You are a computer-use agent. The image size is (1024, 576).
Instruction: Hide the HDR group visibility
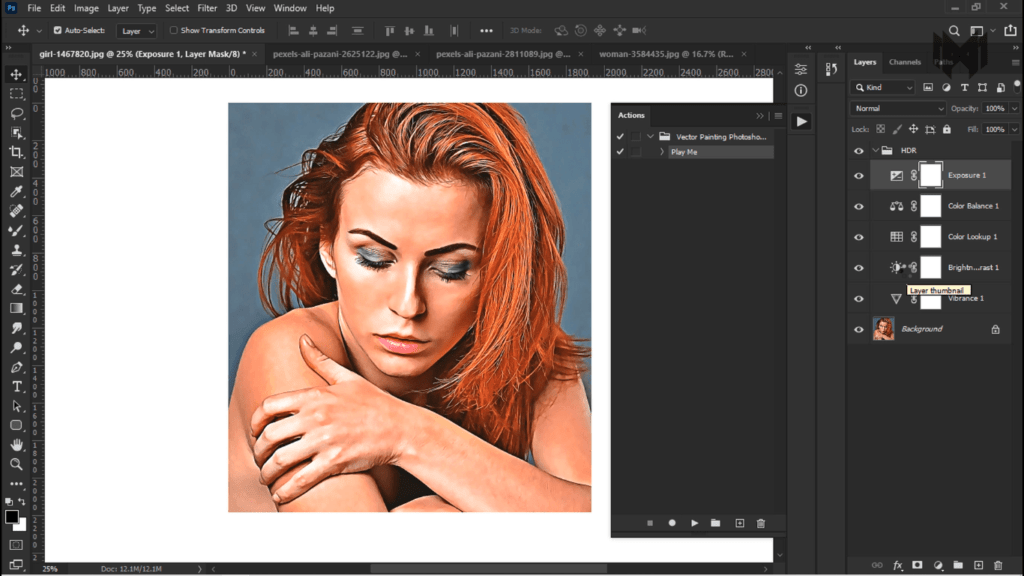(859, 151)
